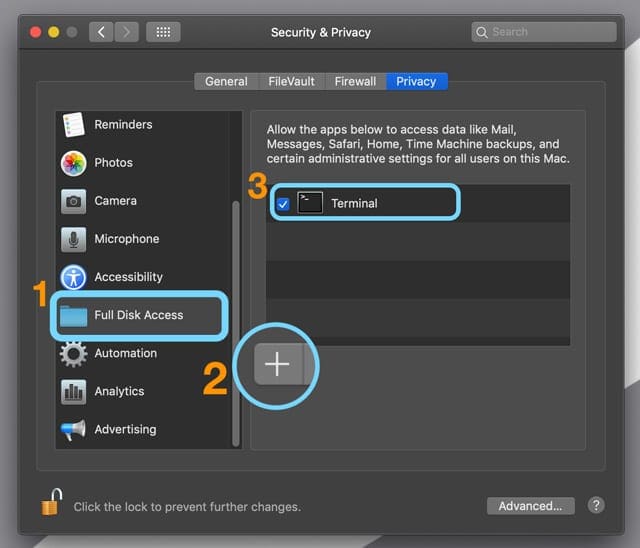Open the Firewall tab
Image resolution: width=640 pixels, height=548 pixels.
point(355,81)
